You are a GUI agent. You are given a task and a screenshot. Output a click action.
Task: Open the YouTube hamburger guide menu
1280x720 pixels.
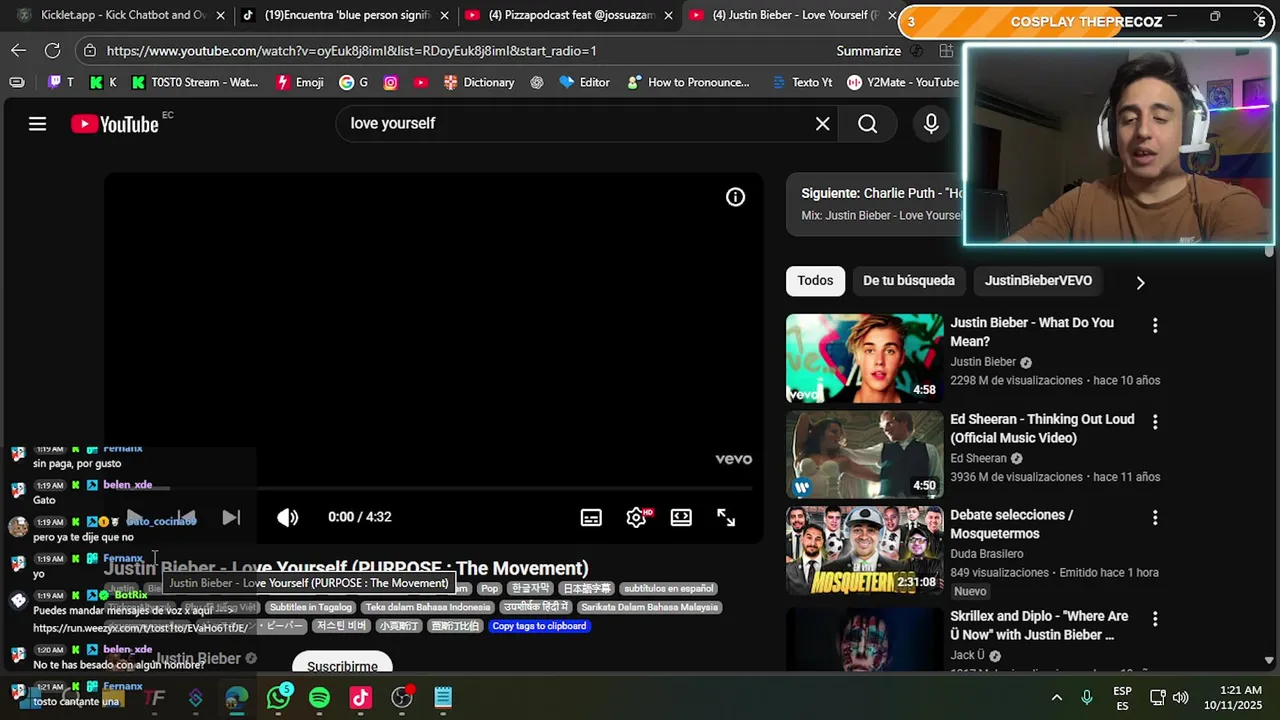(x=37, y=124)
